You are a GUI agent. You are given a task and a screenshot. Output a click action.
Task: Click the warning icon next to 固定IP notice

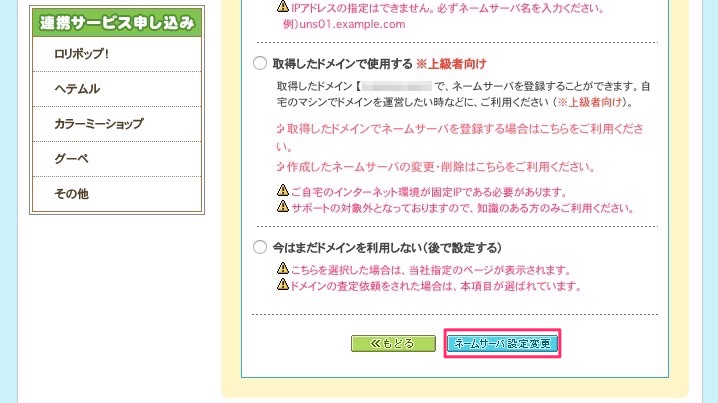283,190
